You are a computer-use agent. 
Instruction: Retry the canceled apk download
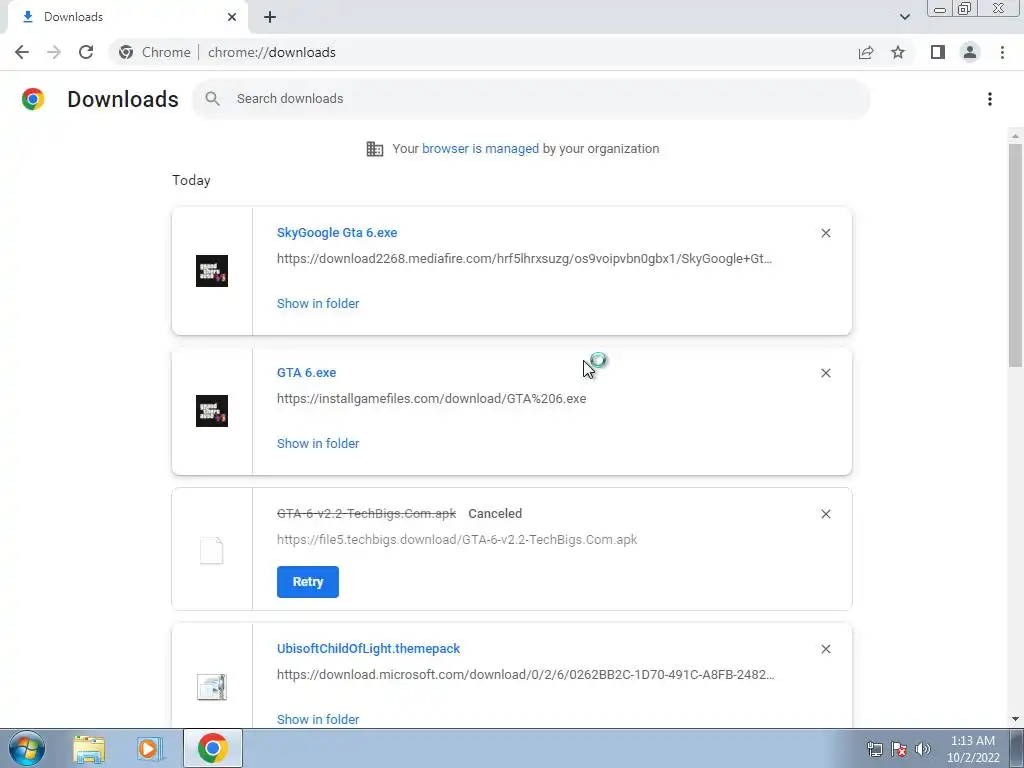coord(308,582)
